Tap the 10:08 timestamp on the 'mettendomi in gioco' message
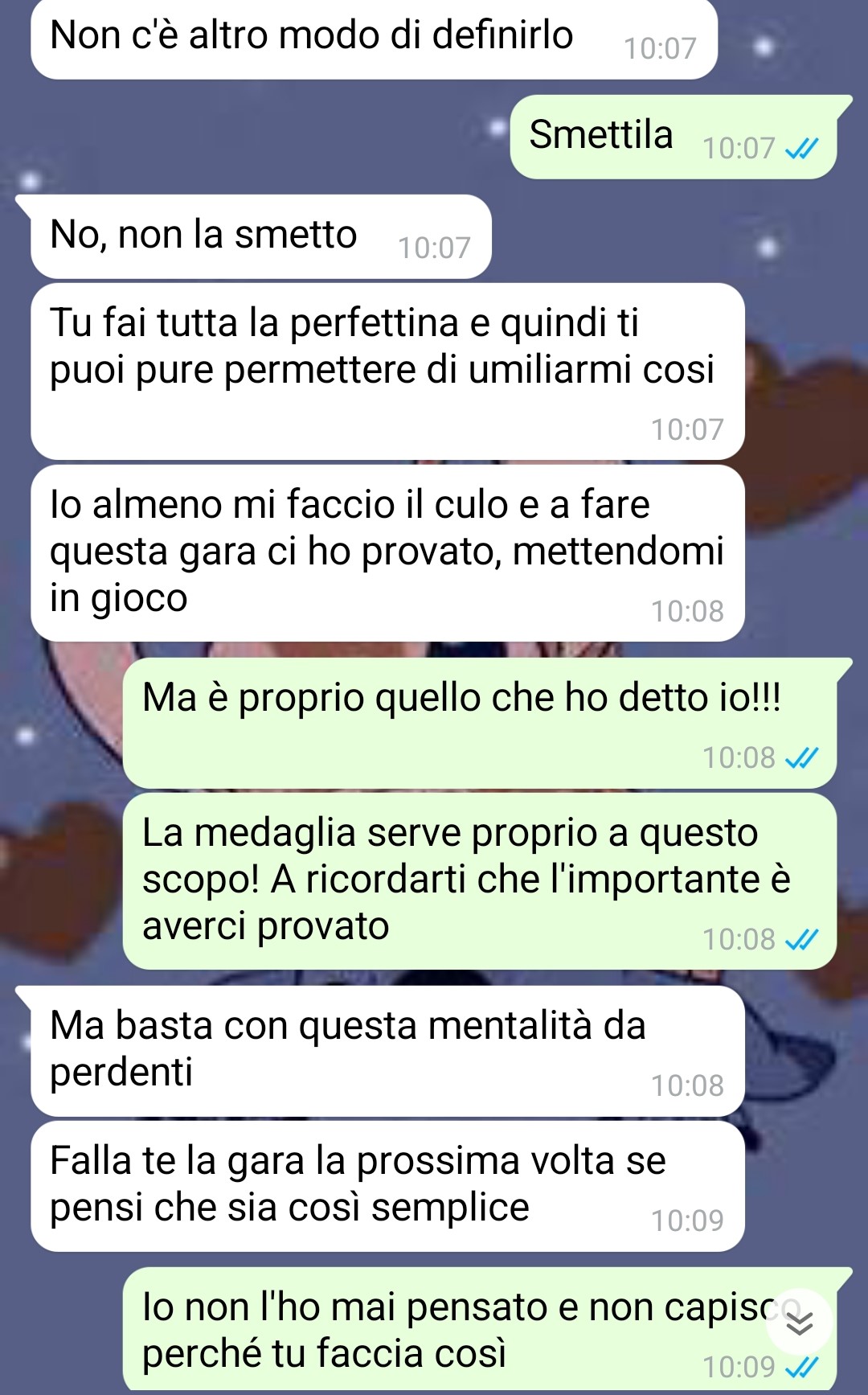Viewport: 868px width, 1395px height. pos(687,612)
